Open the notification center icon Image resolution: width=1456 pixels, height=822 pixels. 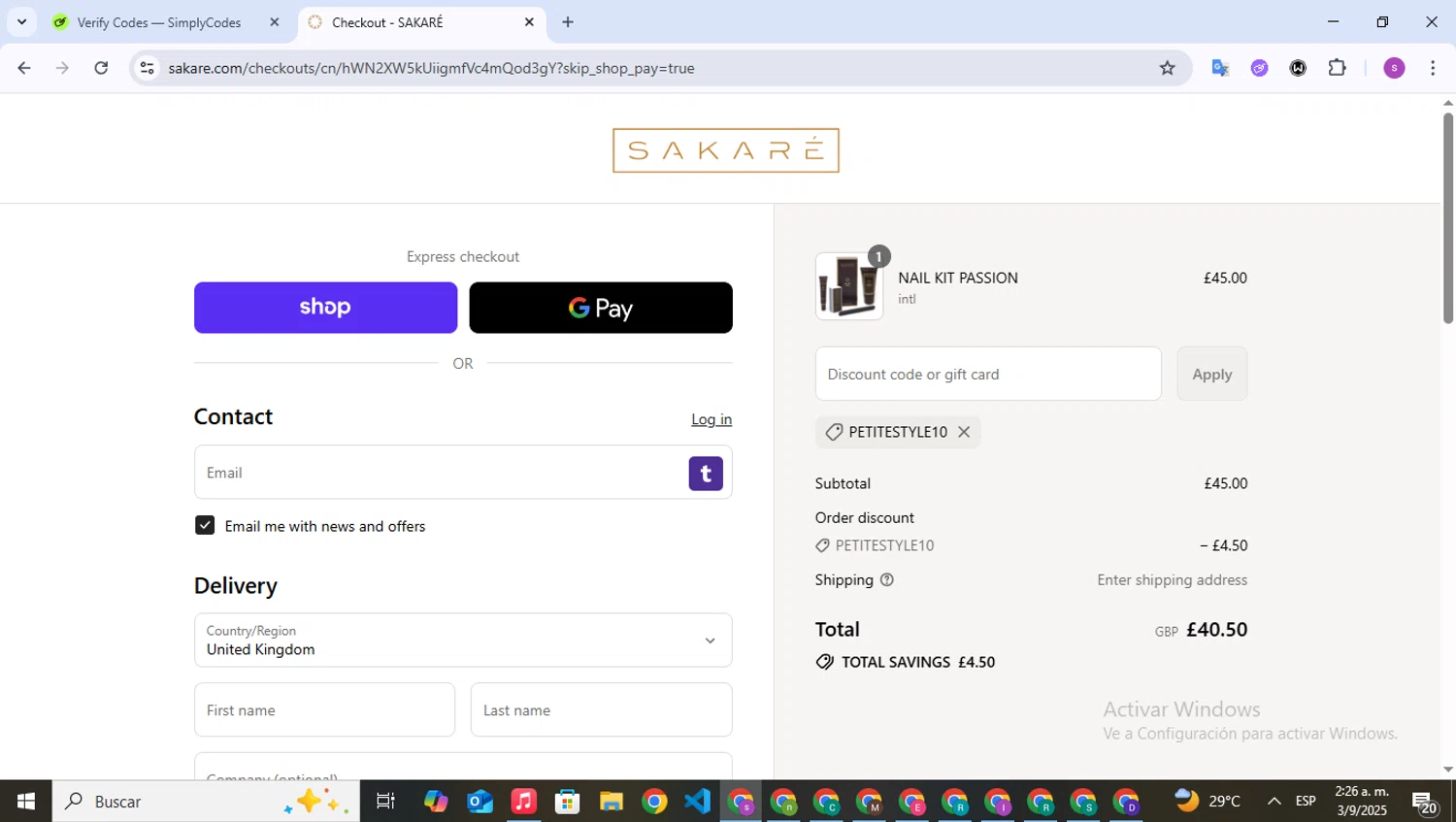[x=1426, y=803]
